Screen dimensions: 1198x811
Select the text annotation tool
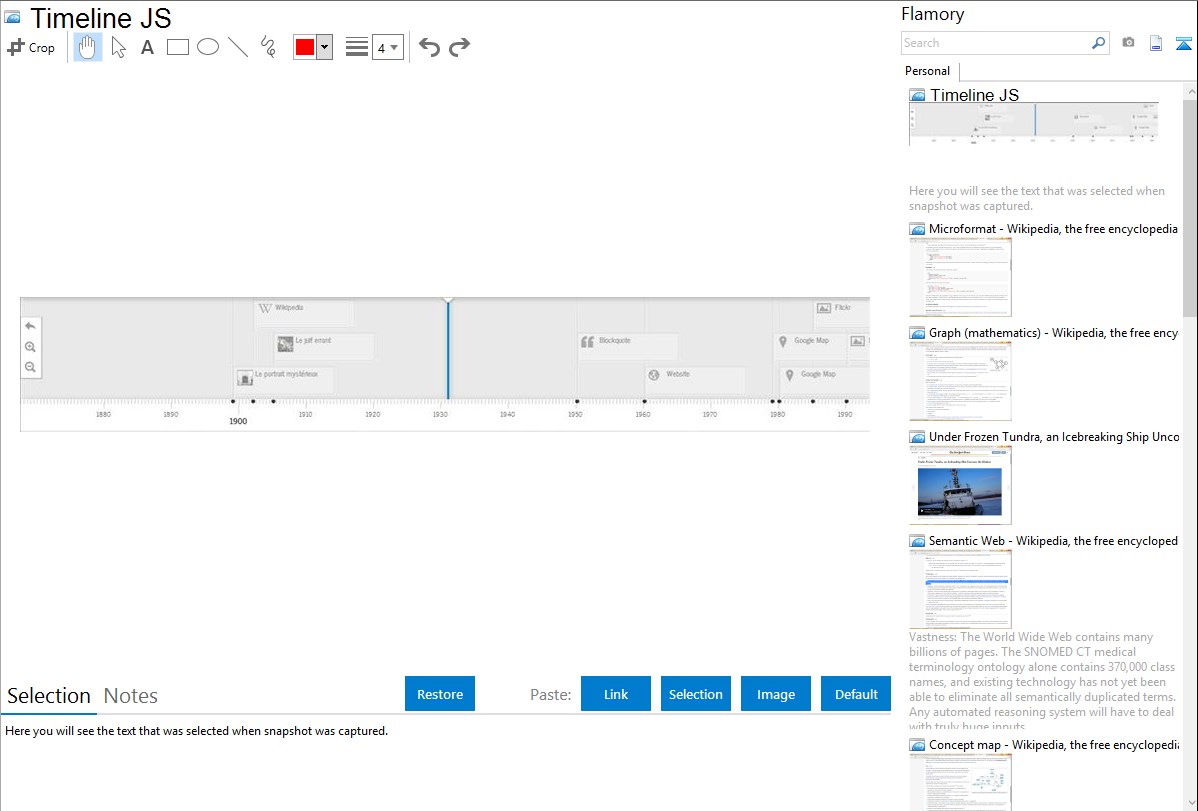coord(147,47)
